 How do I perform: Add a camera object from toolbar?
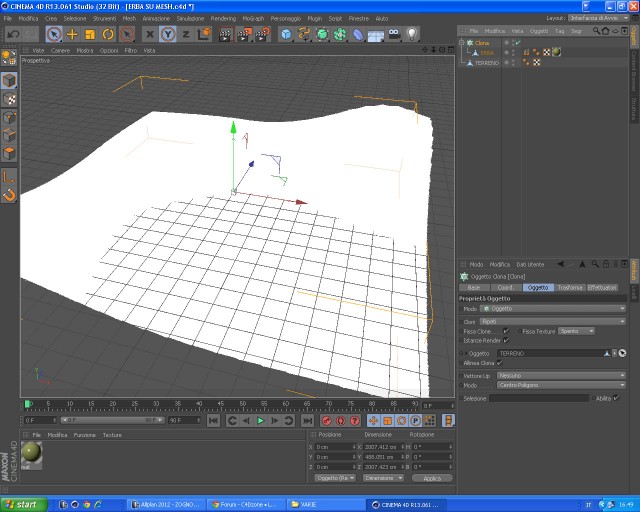pyautogui.click(x=394, y=34)
